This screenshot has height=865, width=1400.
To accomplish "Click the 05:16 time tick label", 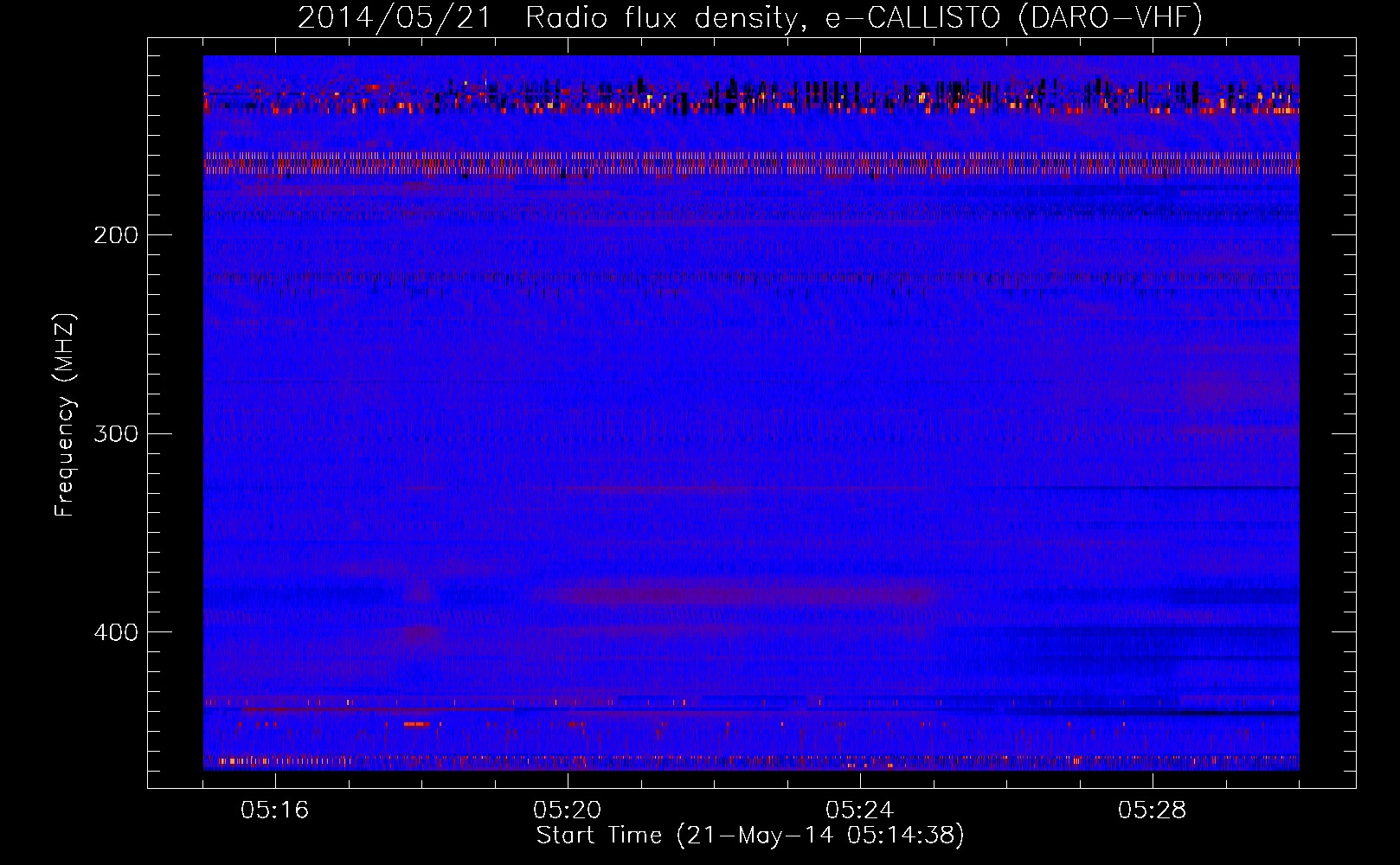I will [x=275, y=811].
